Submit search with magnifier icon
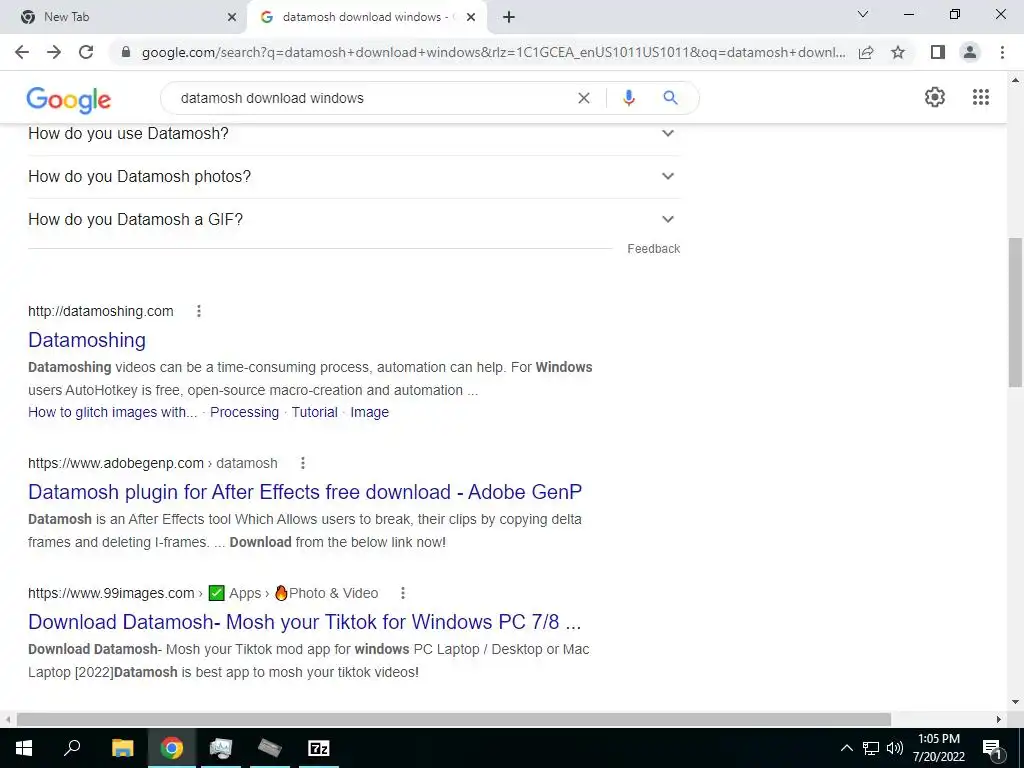 [670, 98]
